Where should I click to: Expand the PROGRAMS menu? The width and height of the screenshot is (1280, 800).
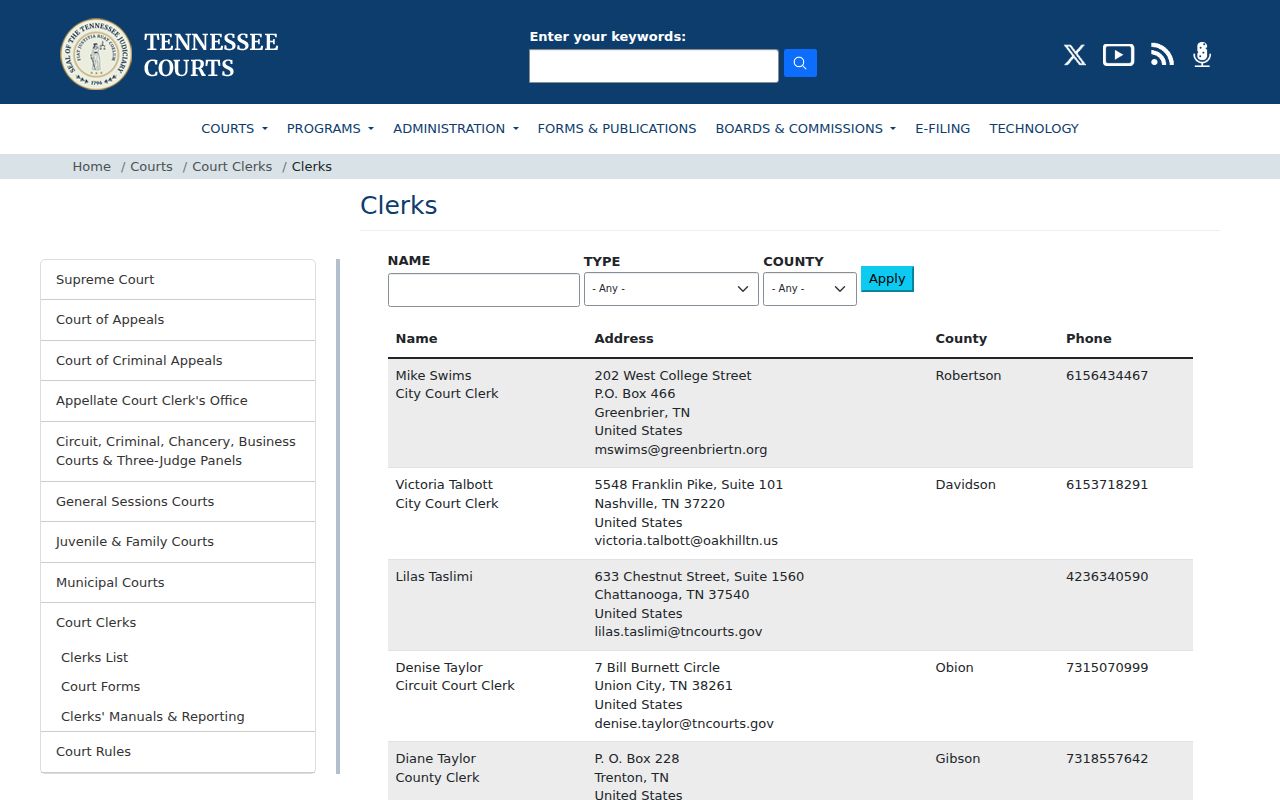pyautogui.click(x=330, y=128)
